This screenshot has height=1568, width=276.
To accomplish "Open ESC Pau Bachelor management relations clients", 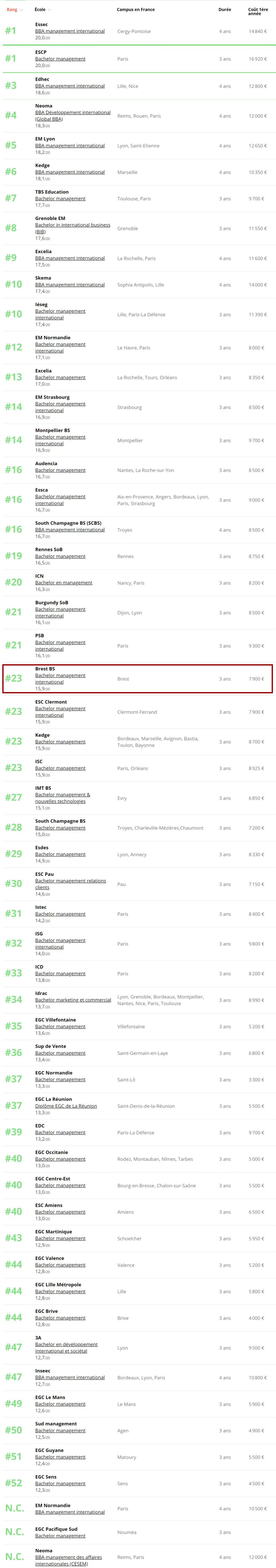I will click(x=70, y=884).
